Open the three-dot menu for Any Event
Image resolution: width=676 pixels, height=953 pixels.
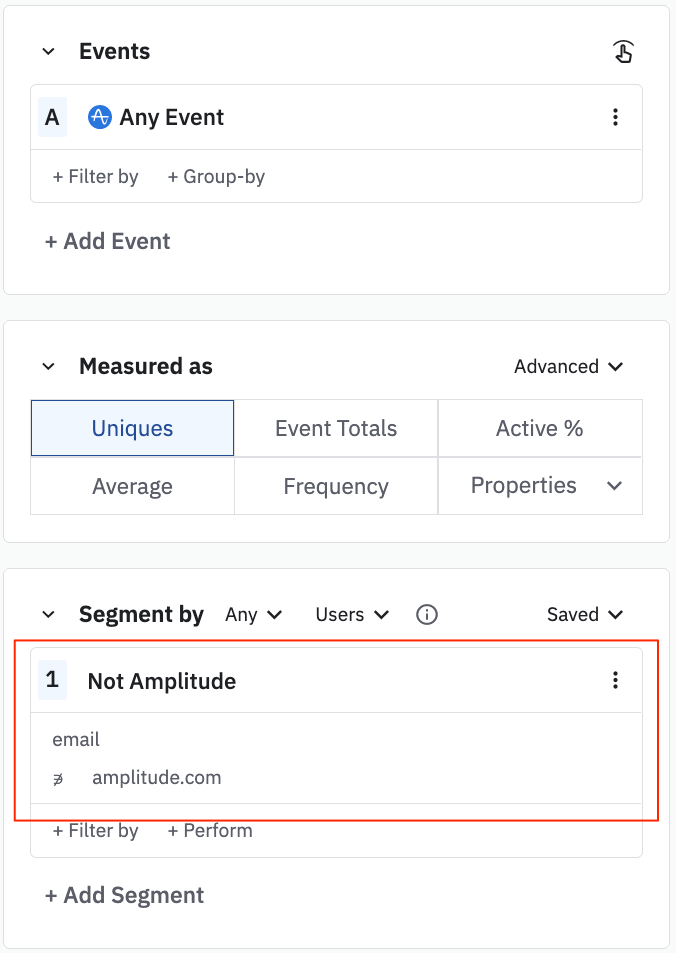point(615,117)
